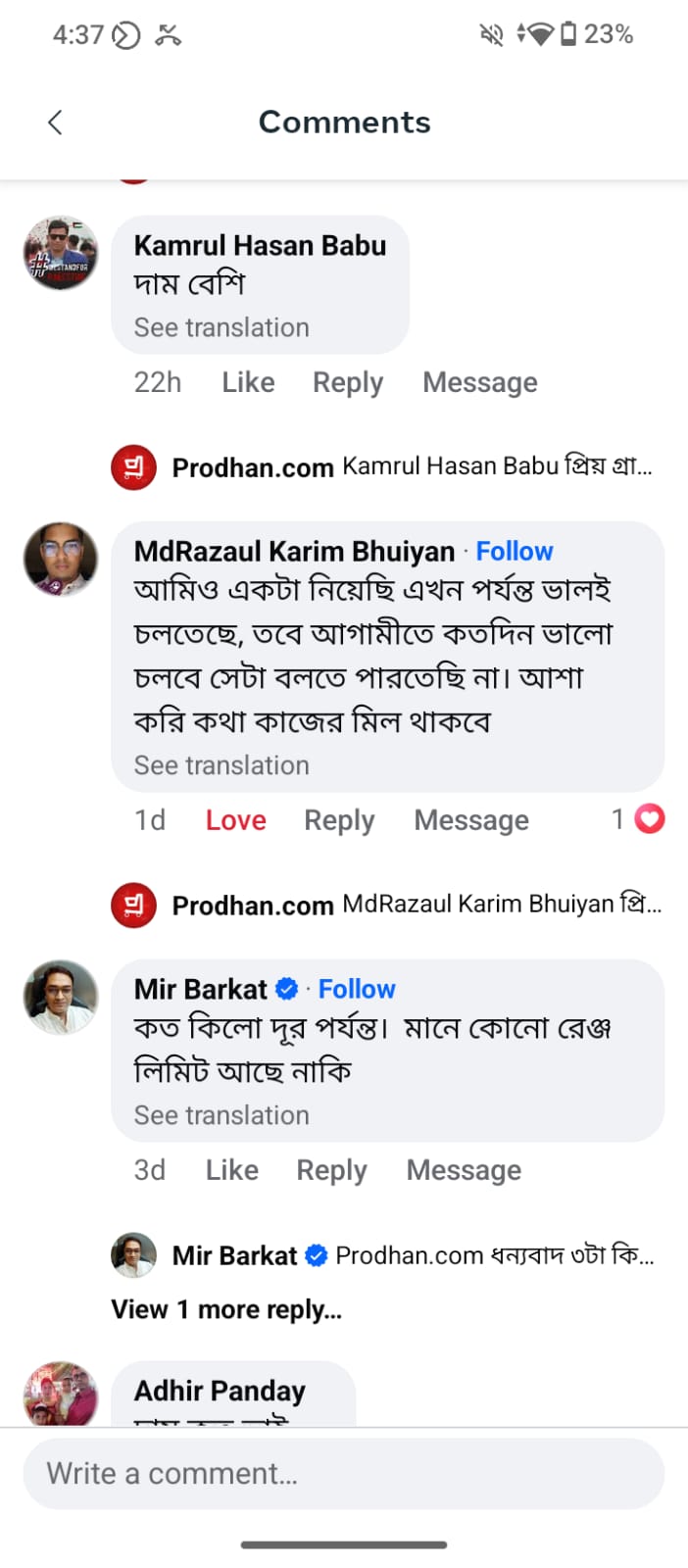Tap Prodhan.com logo replying to MdRazaul
The width and height of the screenshot is (688, 1568).
point(133,905)
